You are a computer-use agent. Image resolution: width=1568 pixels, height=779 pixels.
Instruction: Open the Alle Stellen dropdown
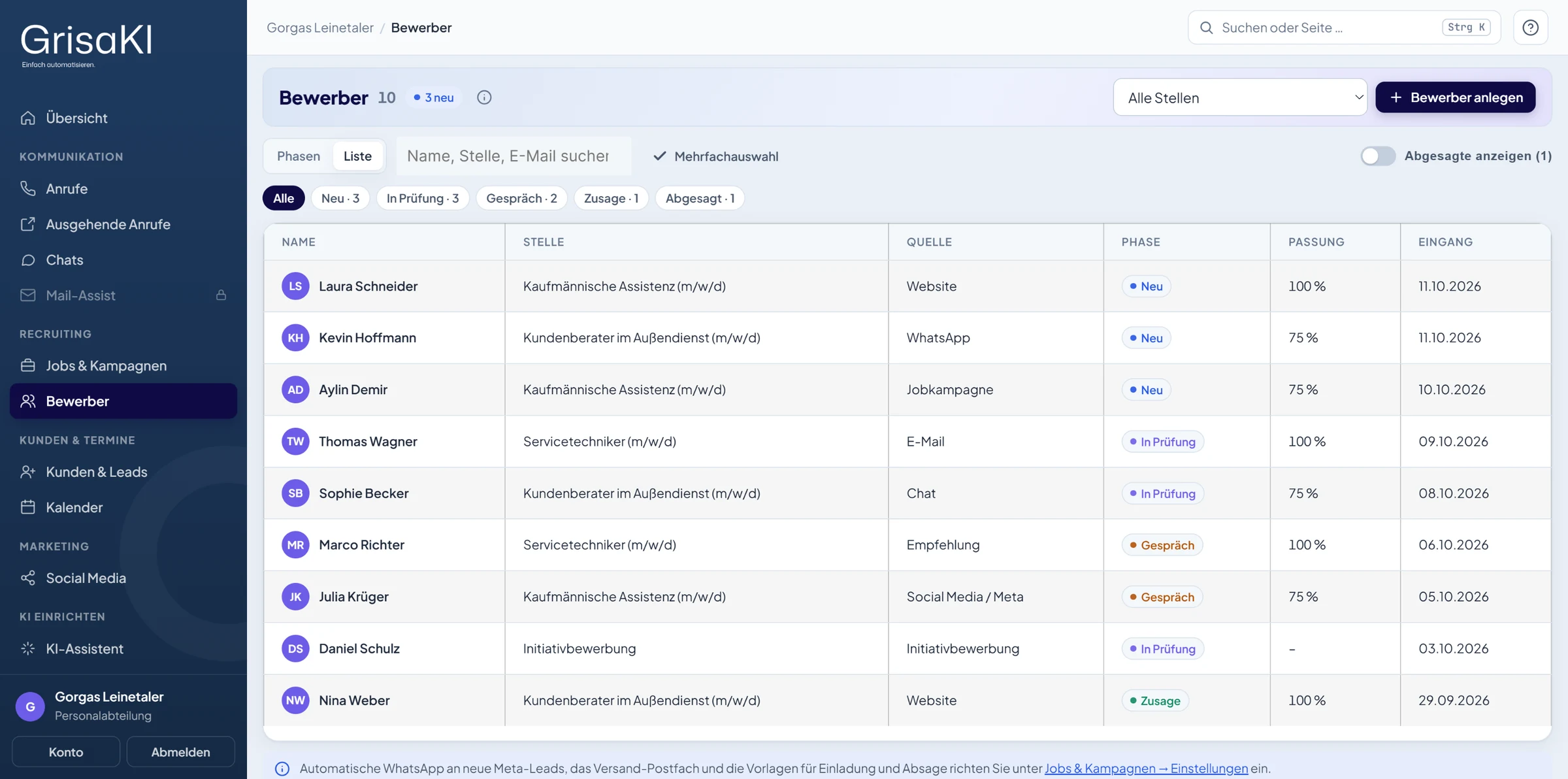click(1240, 97)
